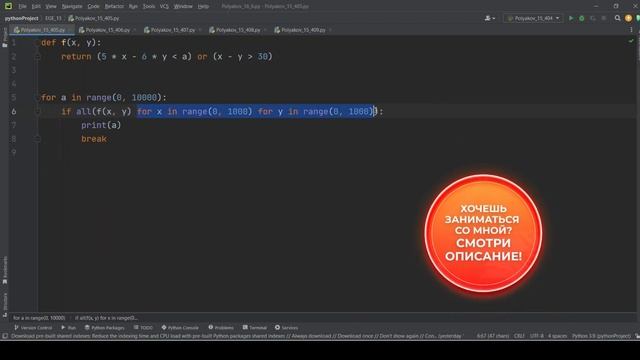Click the PyCharm logo icon
The width and height of the screenshot is (640, 360).
8,6
